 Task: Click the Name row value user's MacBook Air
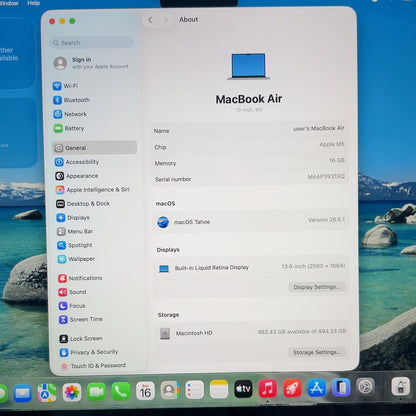[x=319, y=128]
